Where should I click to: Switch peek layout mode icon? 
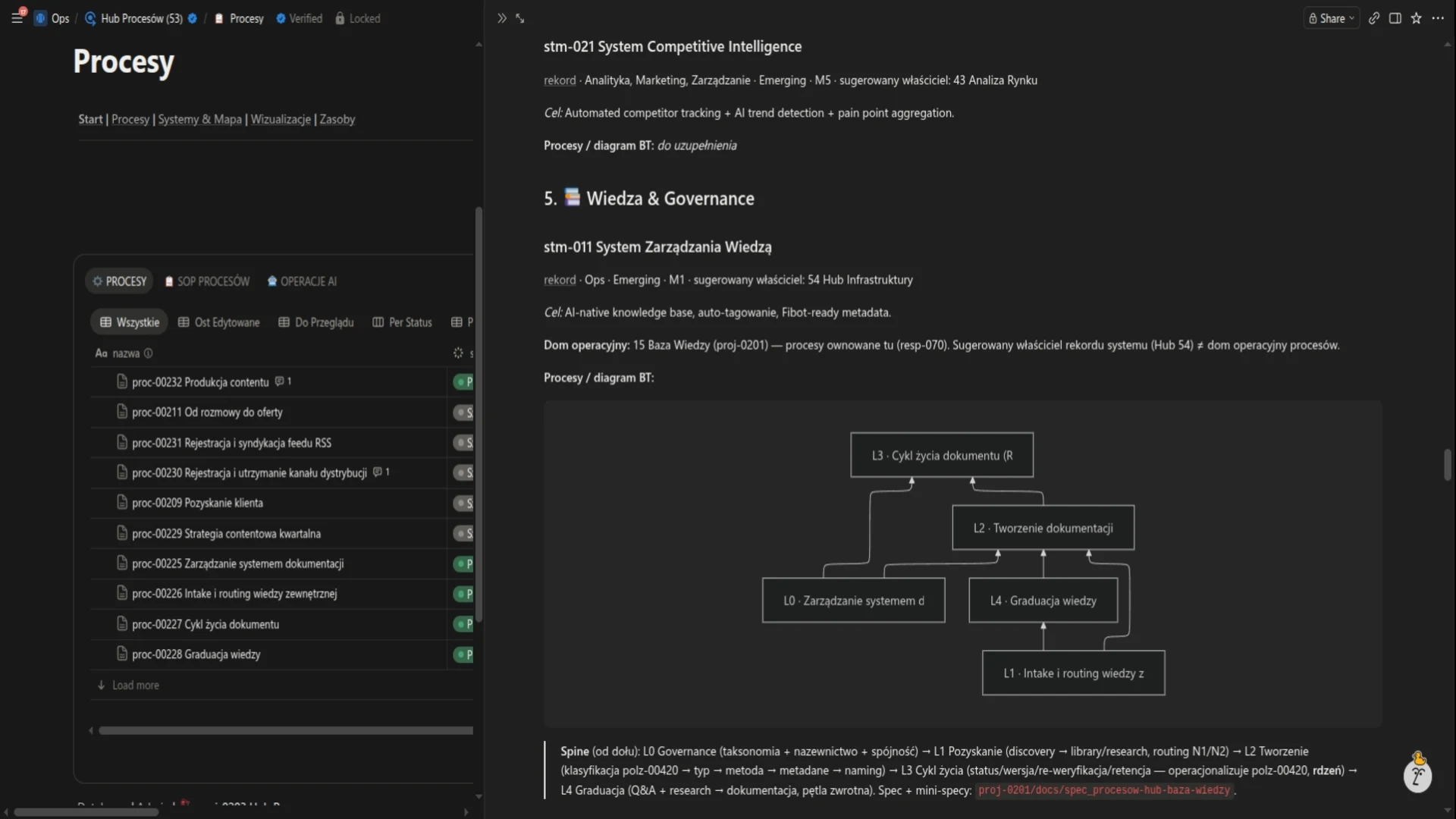point(1395,18)
